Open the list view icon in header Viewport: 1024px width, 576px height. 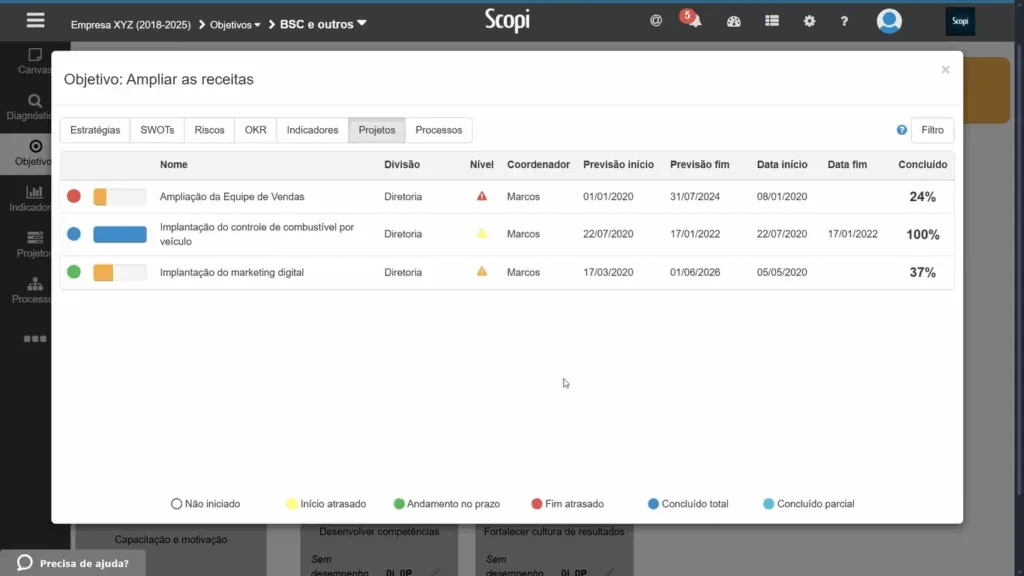point(772,21)
